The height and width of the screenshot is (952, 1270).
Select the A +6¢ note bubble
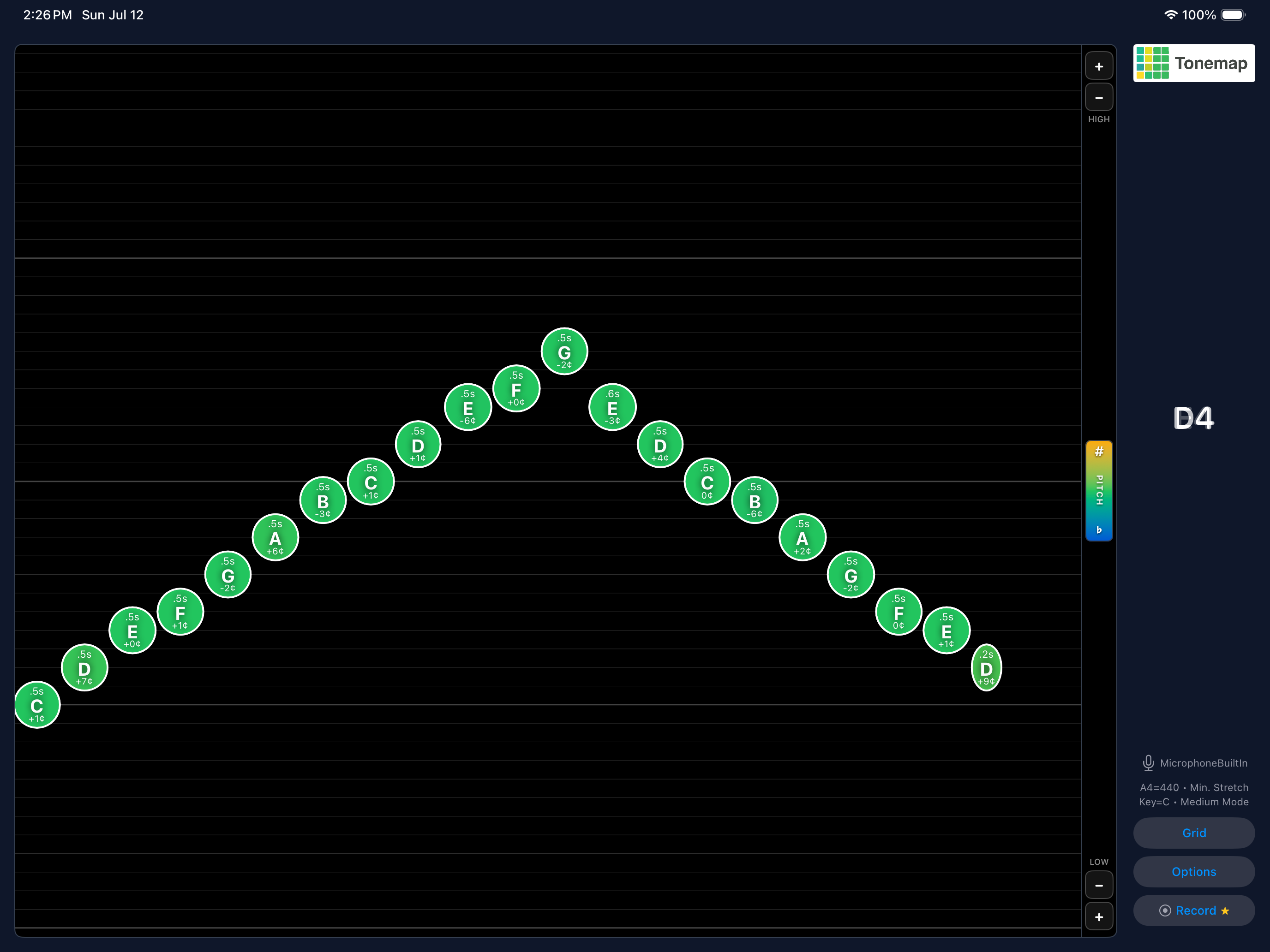point(275,537)
